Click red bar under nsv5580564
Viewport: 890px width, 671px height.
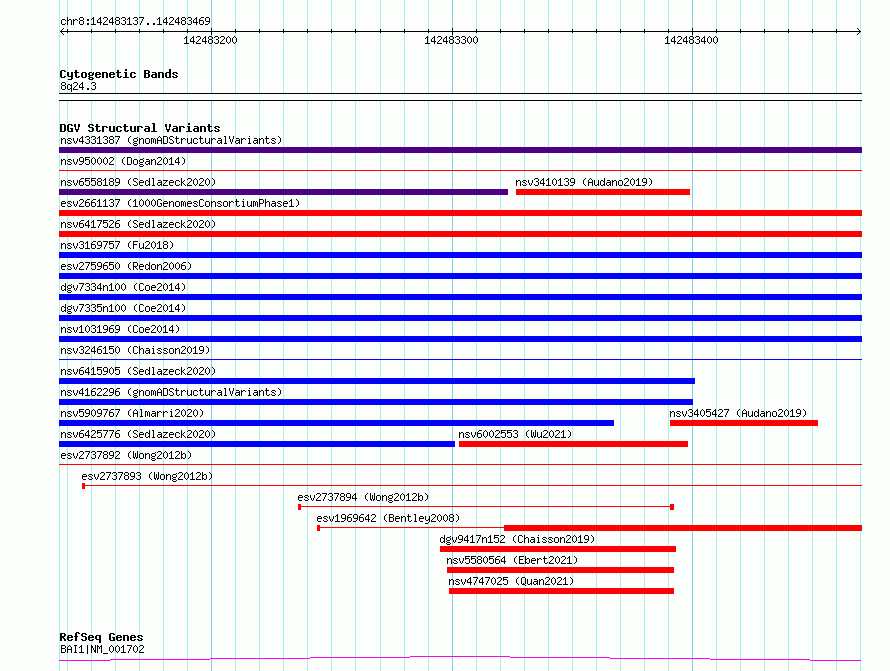[x=560, y=570]
